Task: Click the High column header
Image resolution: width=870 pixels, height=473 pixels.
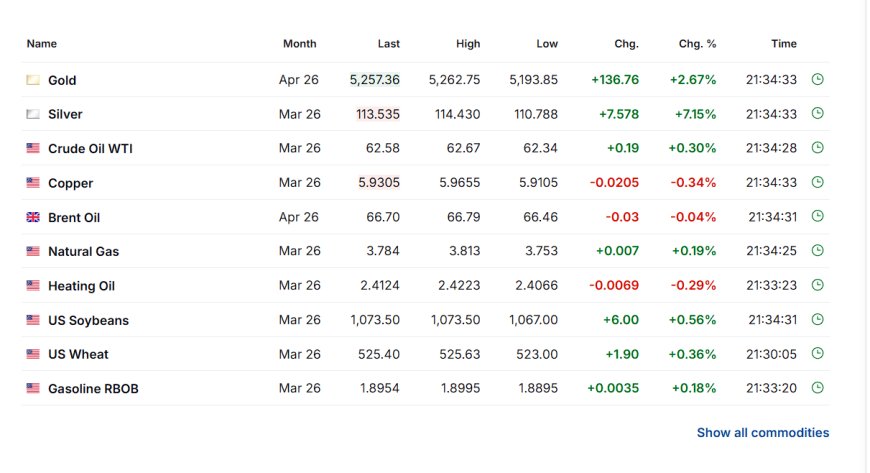Action: tap(468, 43)
